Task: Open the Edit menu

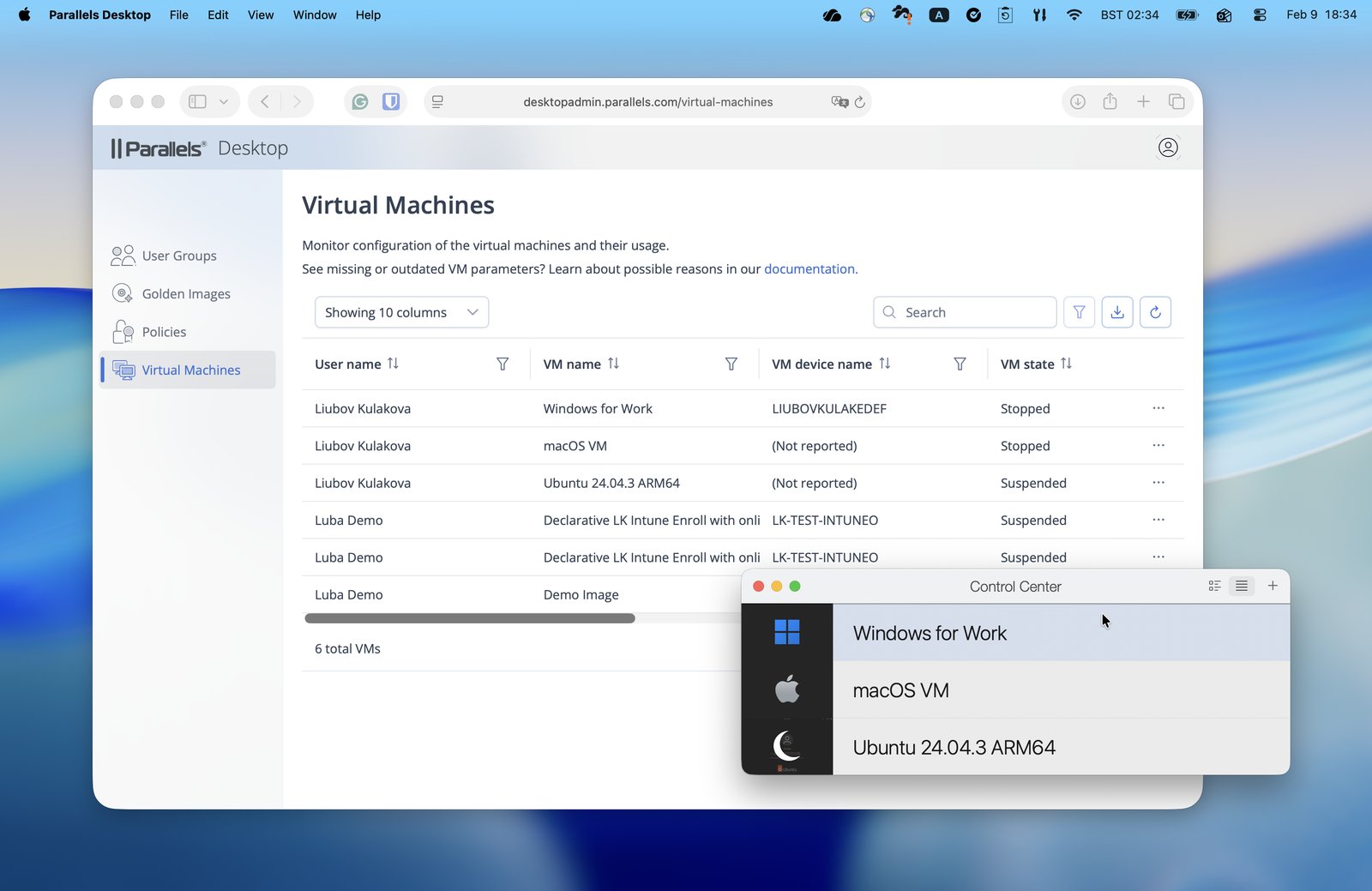Action: pyautogui.click(x=218, y=15)
